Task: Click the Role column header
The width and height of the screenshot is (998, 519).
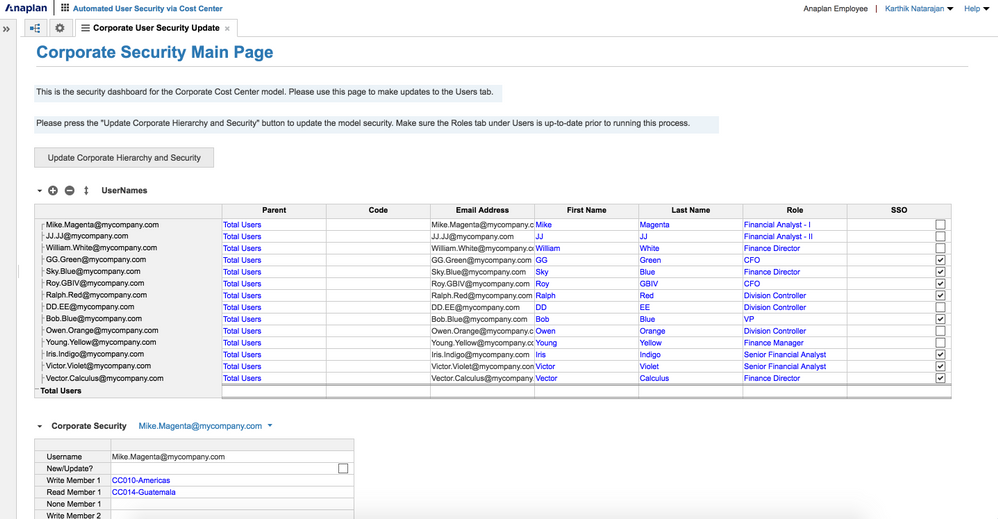Action: (x=794, y=210)
